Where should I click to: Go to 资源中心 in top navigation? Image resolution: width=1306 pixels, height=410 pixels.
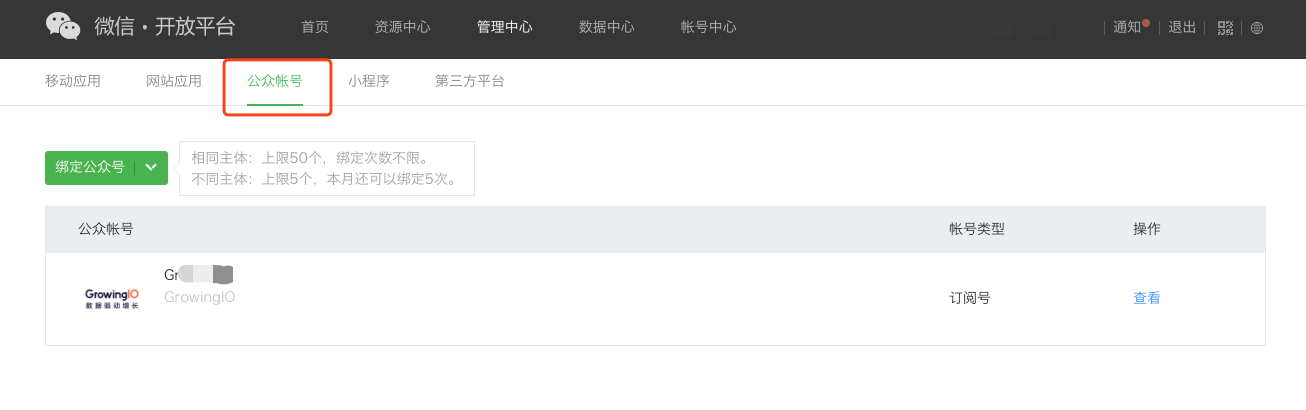point(403,27)
